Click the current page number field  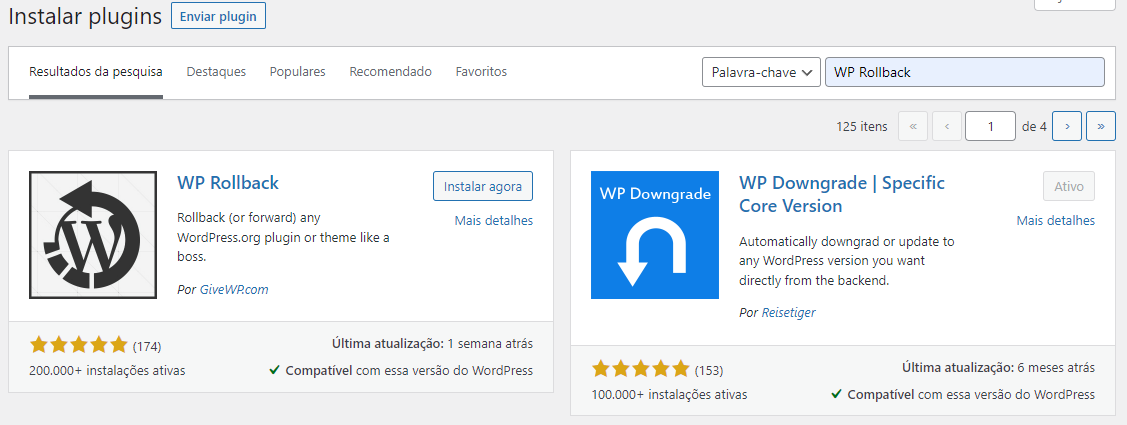pos(990,126)
